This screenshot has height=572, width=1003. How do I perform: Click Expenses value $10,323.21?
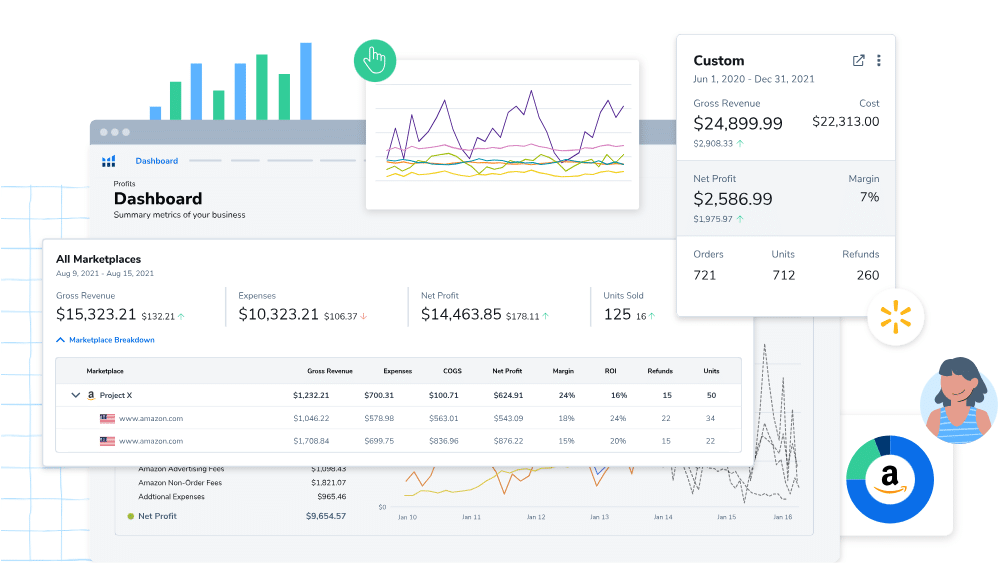click(278, 314)
